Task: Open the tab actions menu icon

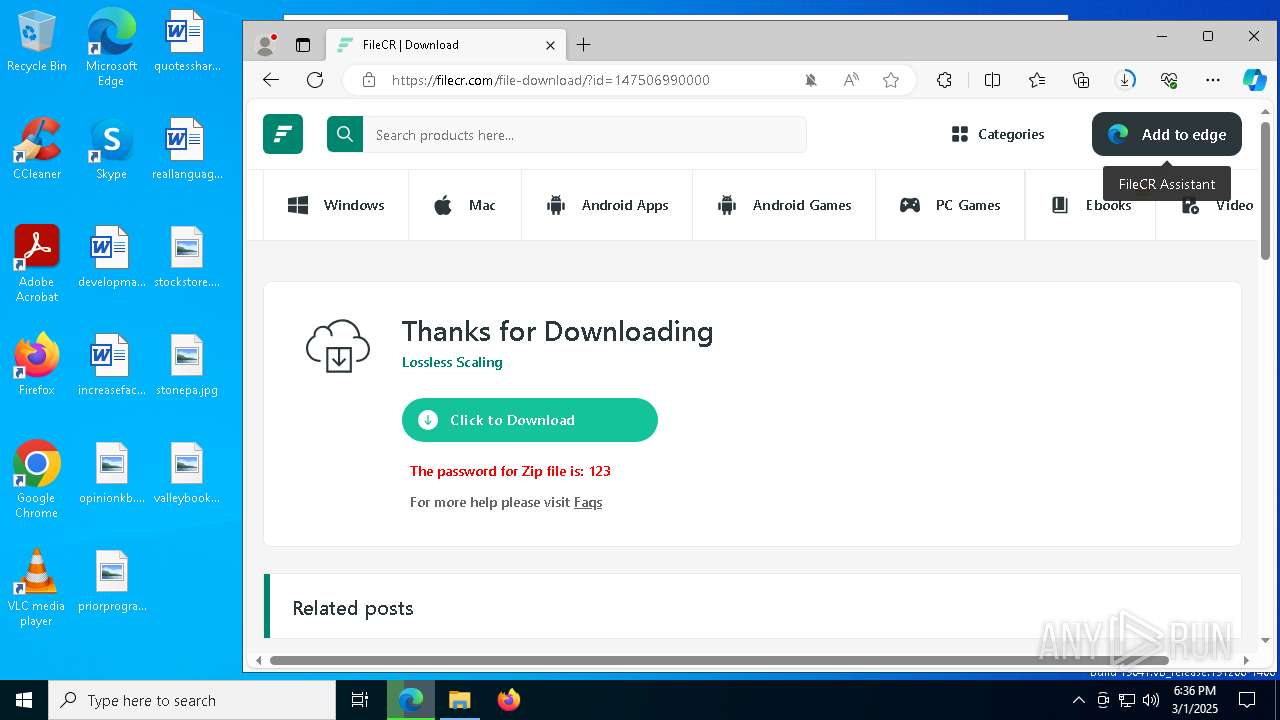Action: click(x=303, y=45)
